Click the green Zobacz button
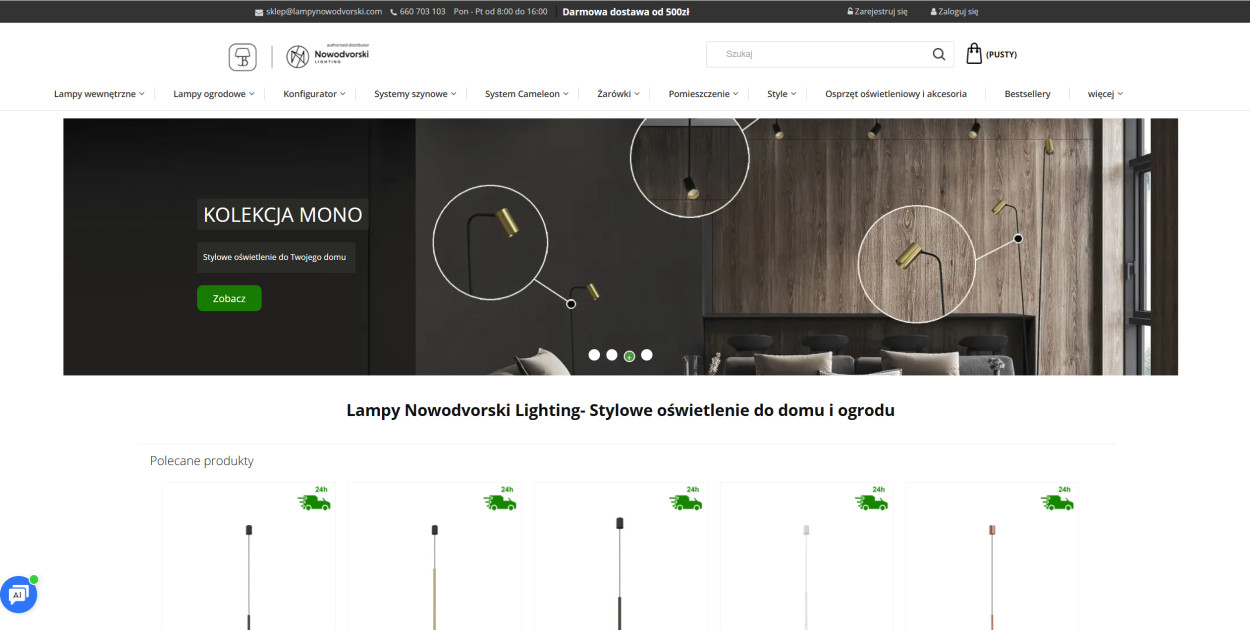The width and height of the screenshot is (1250, 630). click(229, 298)
